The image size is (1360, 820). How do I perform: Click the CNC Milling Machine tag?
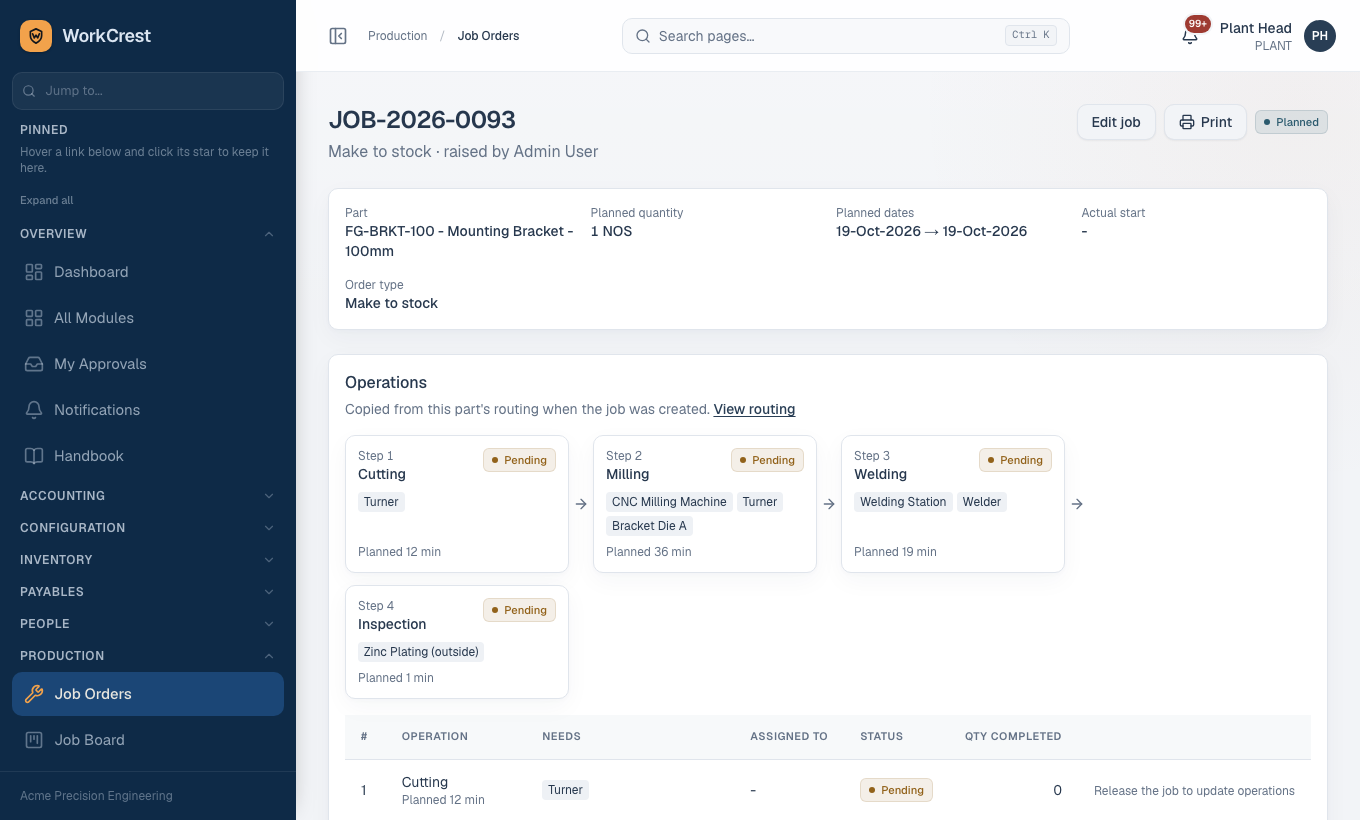[669, 502]
